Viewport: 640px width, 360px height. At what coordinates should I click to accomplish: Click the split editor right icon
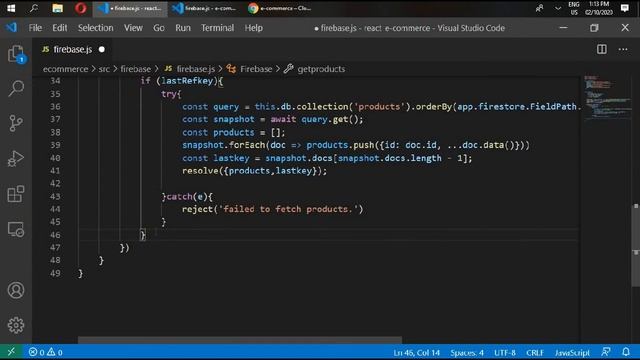[602, 49]
